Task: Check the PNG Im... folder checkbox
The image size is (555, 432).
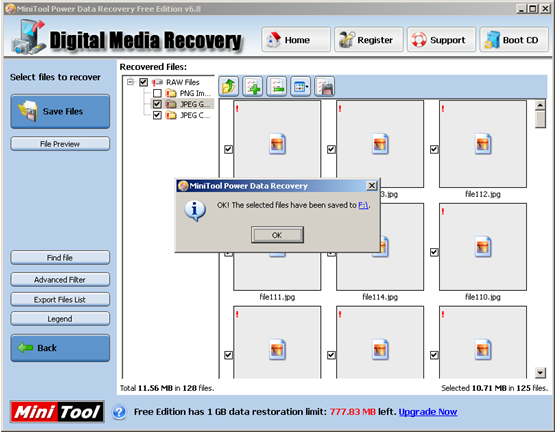Action: (x=157, y=93)
